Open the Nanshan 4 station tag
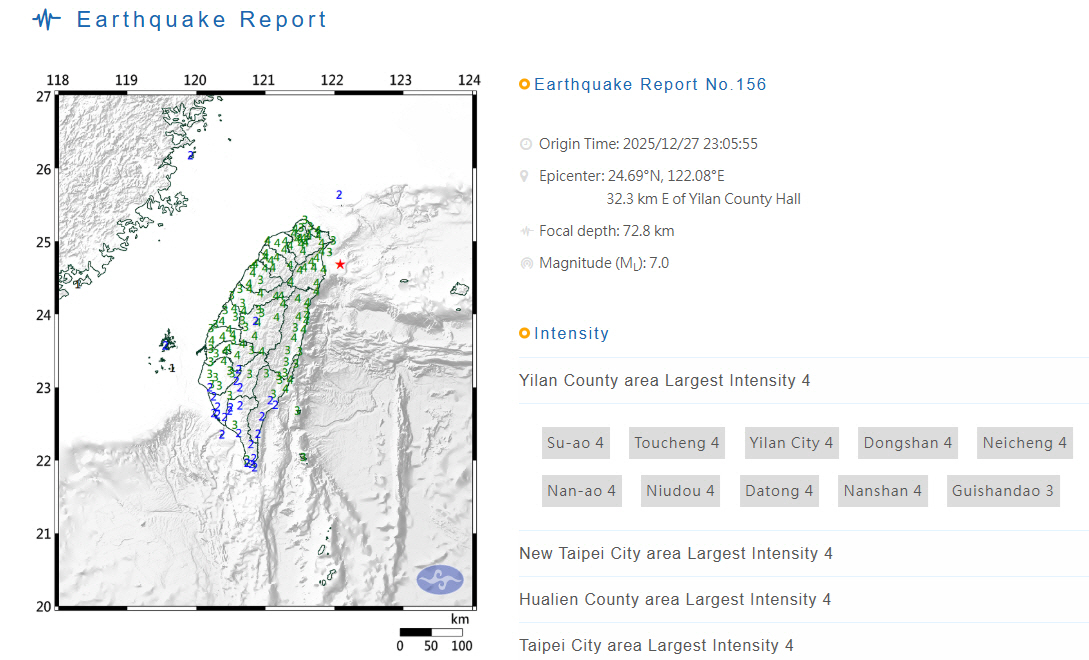Viewport: 1089px width, 660px height. (x=883, y=491)
